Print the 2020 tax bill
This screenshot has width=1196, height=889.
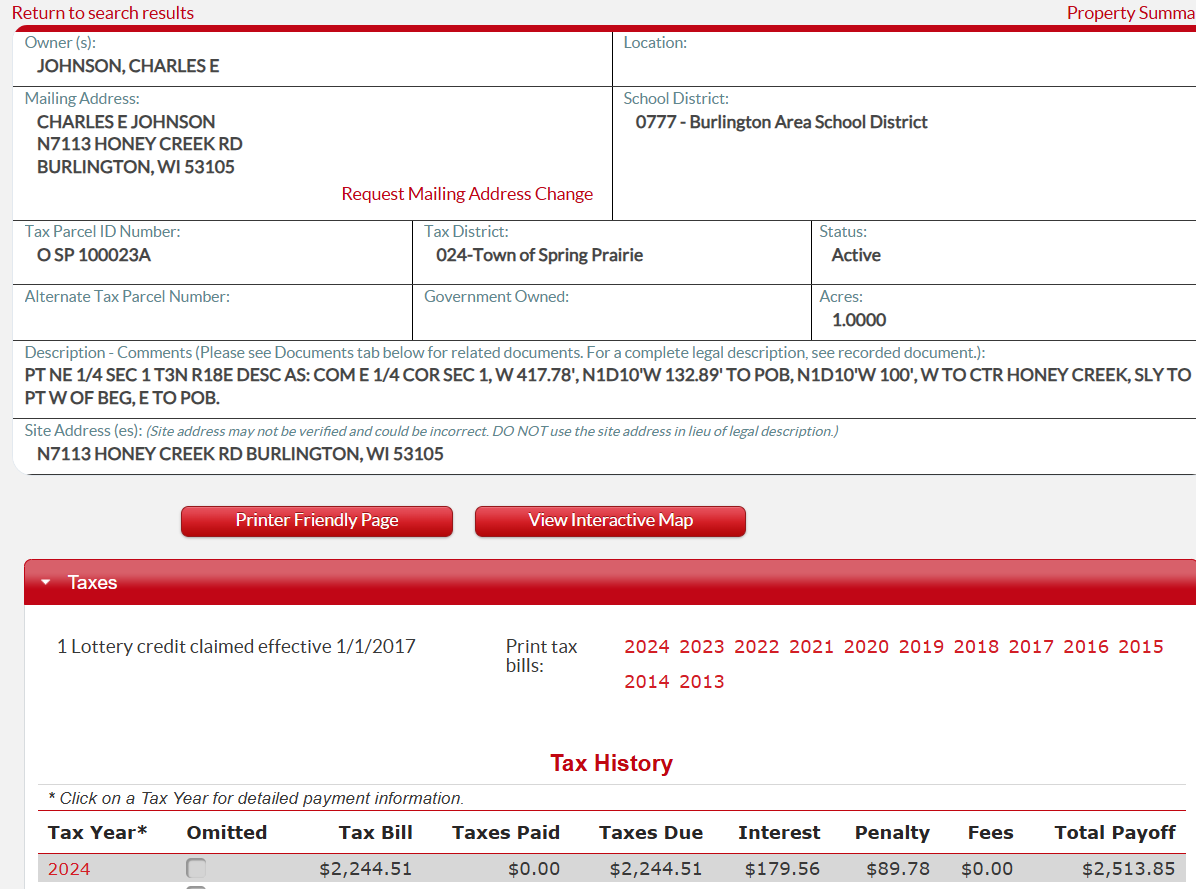click(866, 647)
